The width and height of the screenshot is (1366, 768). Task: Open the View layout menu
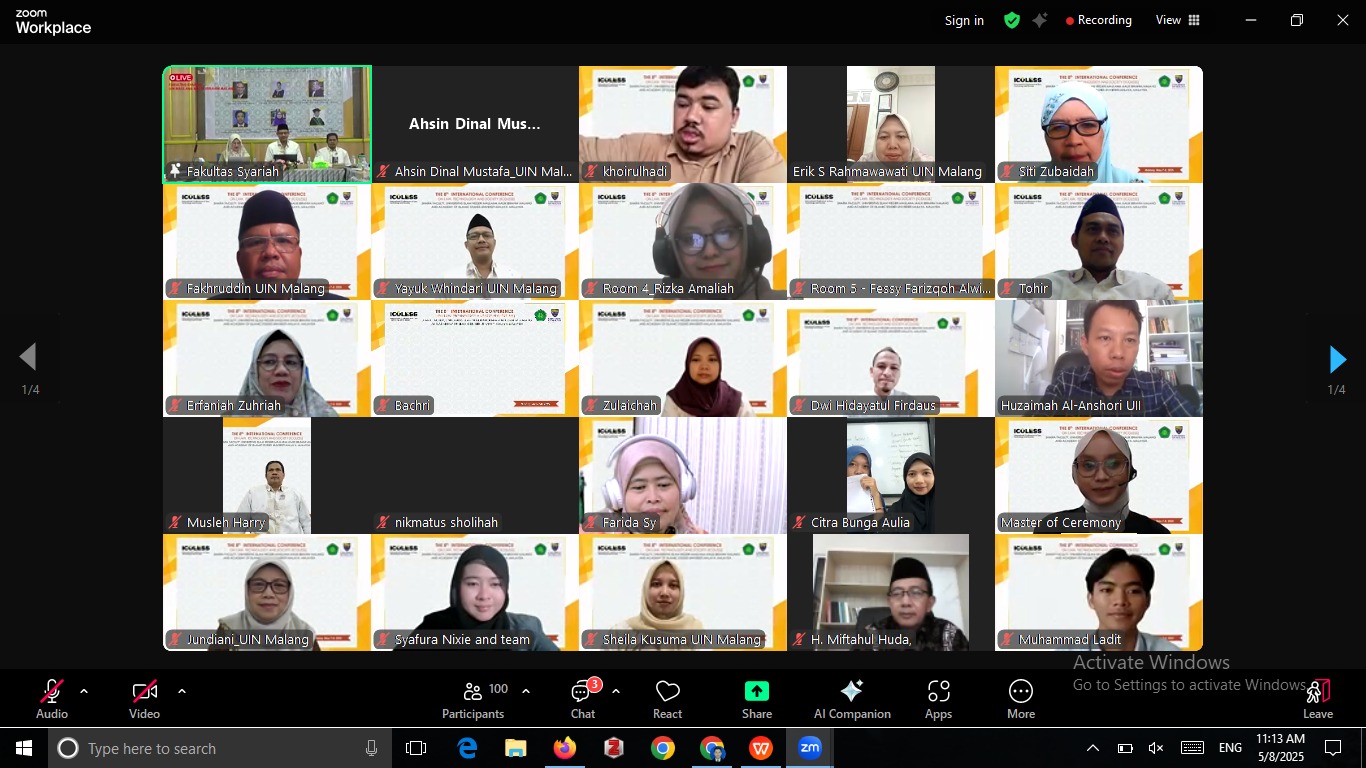pos(1177,20)
